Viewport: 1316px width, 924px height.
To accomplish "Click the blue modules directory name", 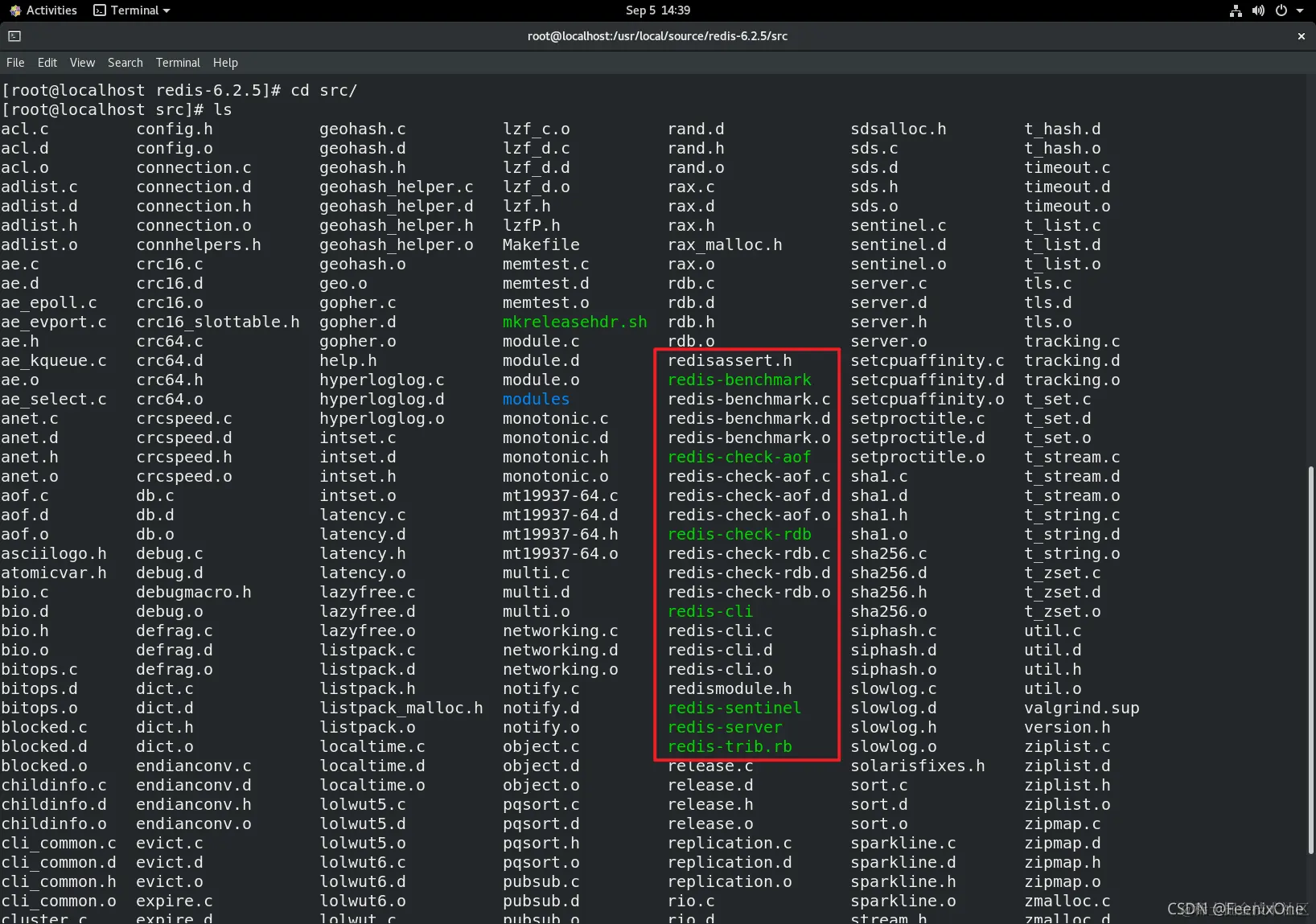I will pyautogui.click(x=536, y=399).
